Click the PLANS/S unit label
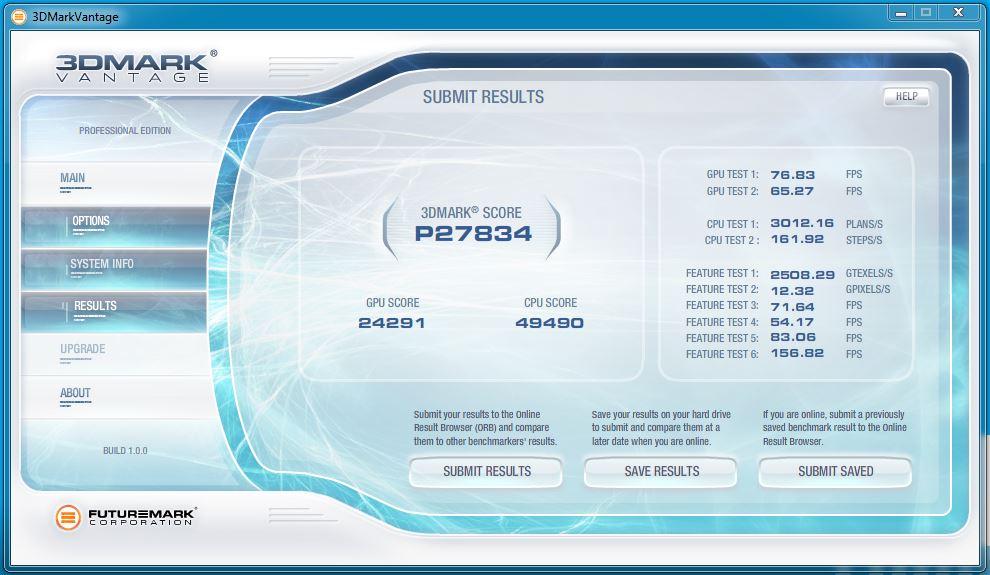Viewport: 990px width, 575px height. (x=864, y=224)
